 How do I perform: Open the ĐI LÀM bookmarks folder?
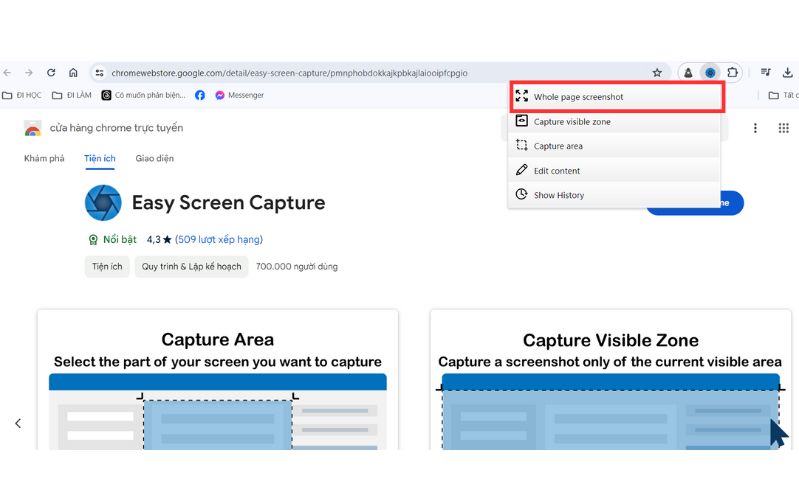click(72, 95)
